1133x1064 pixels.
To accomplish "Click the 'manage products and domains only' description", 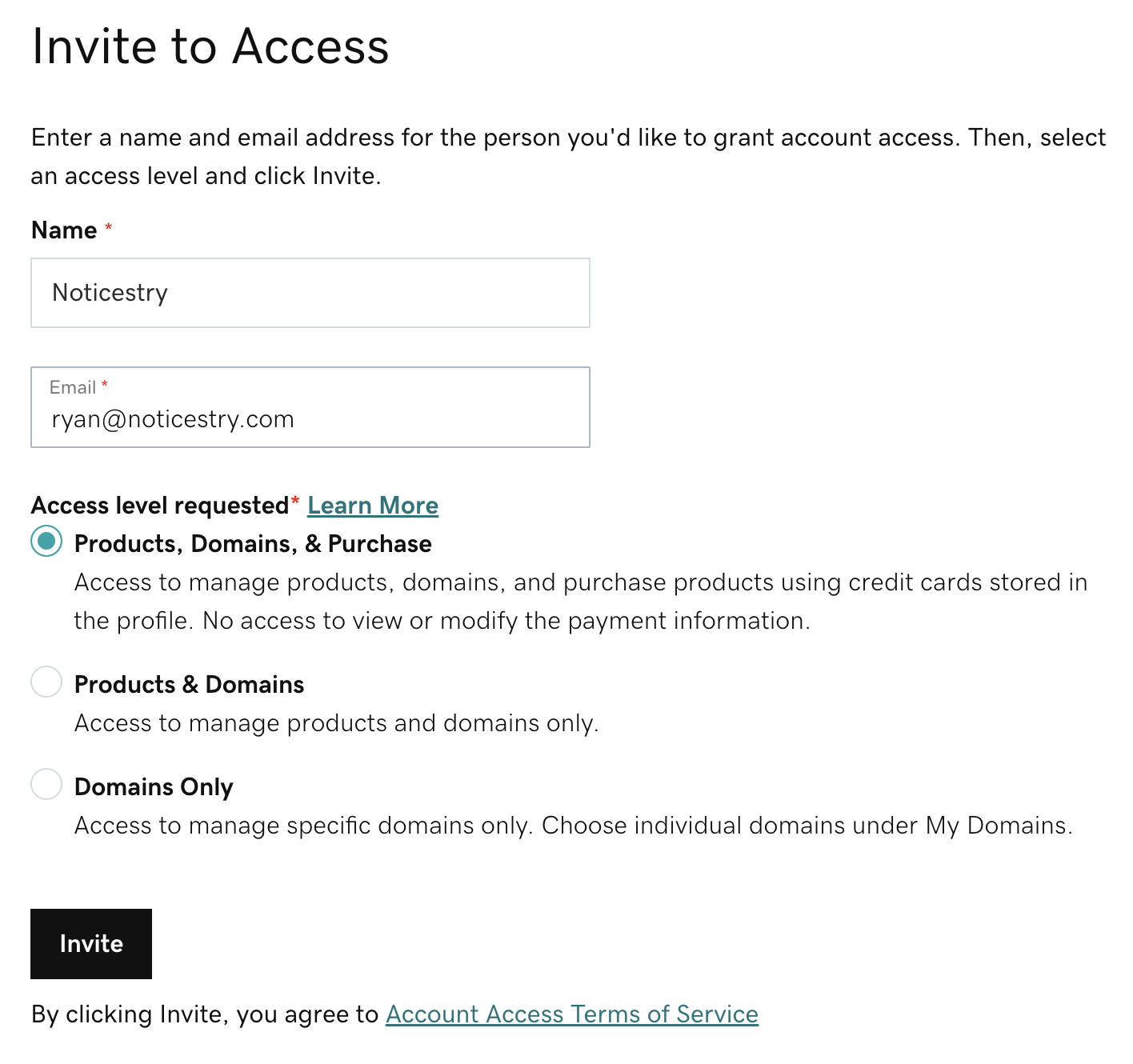I will point(336,723).
